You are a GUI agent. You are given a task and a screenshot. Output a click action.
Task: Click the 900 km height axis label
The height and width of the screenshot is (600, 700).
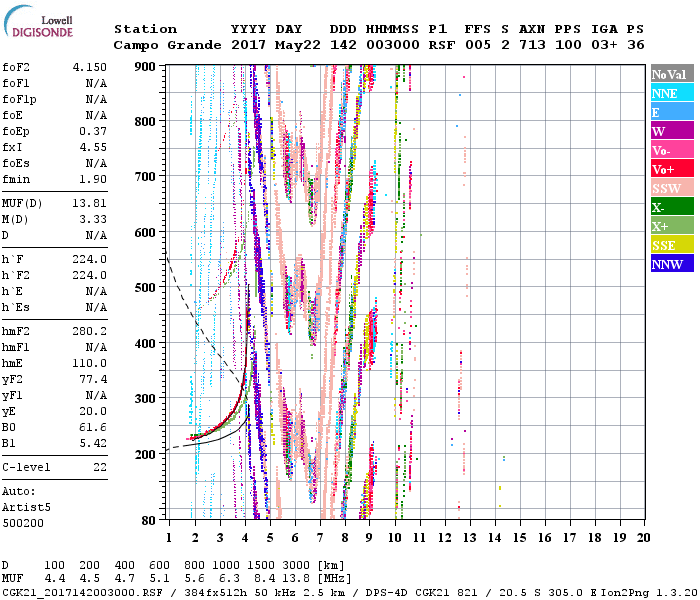147,66
